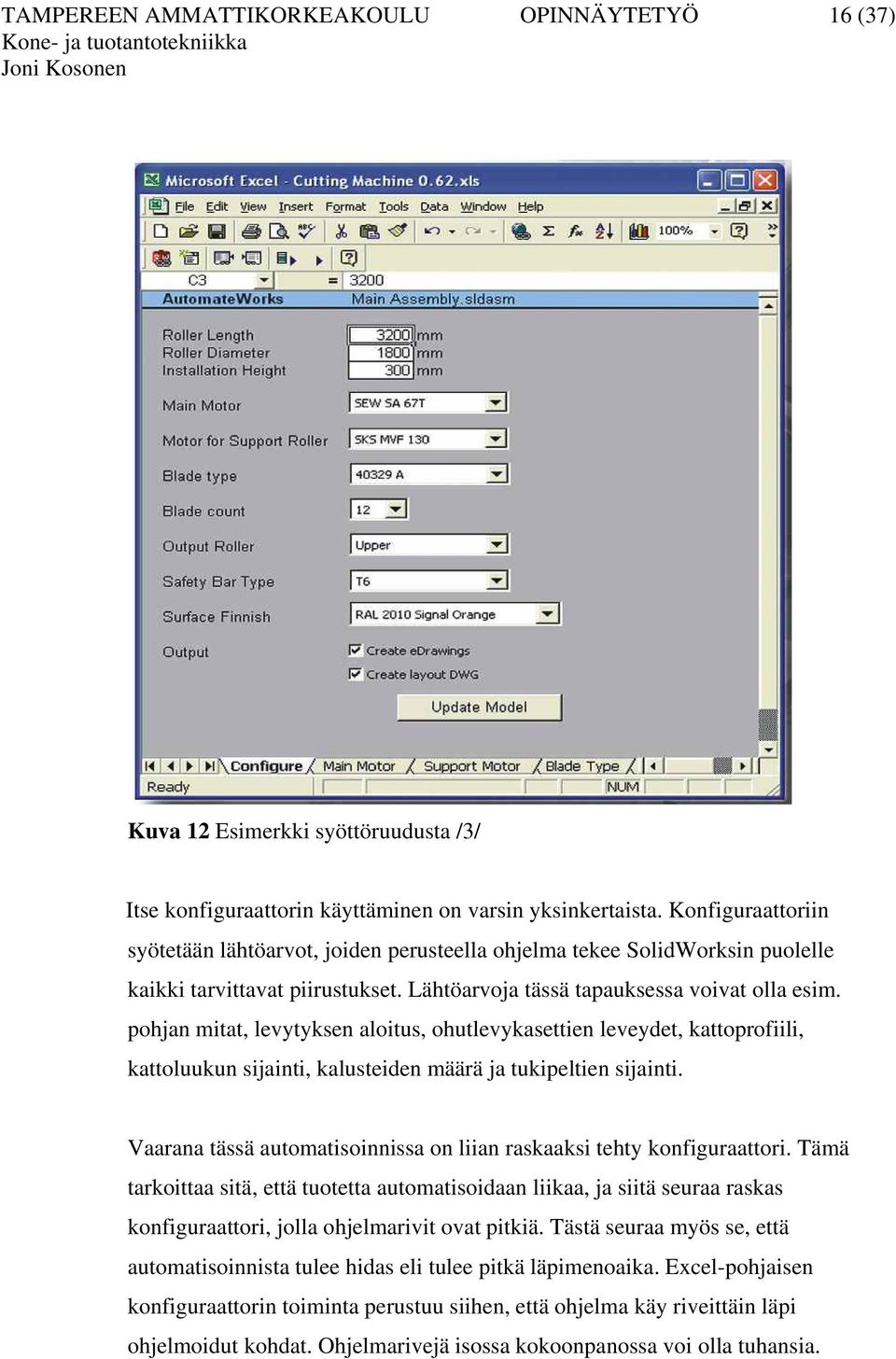Open the Help menu
896x1359 pixels.
[x=531, y=207]
